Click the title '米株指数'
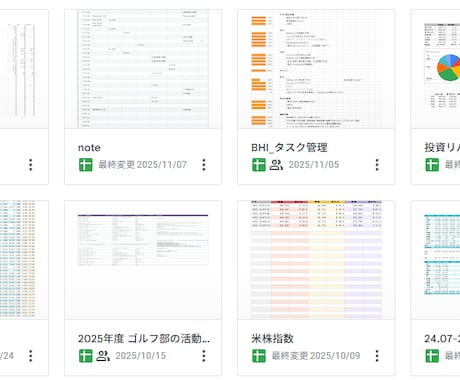This screenshot has height=380, width=460. click(272, 339)
